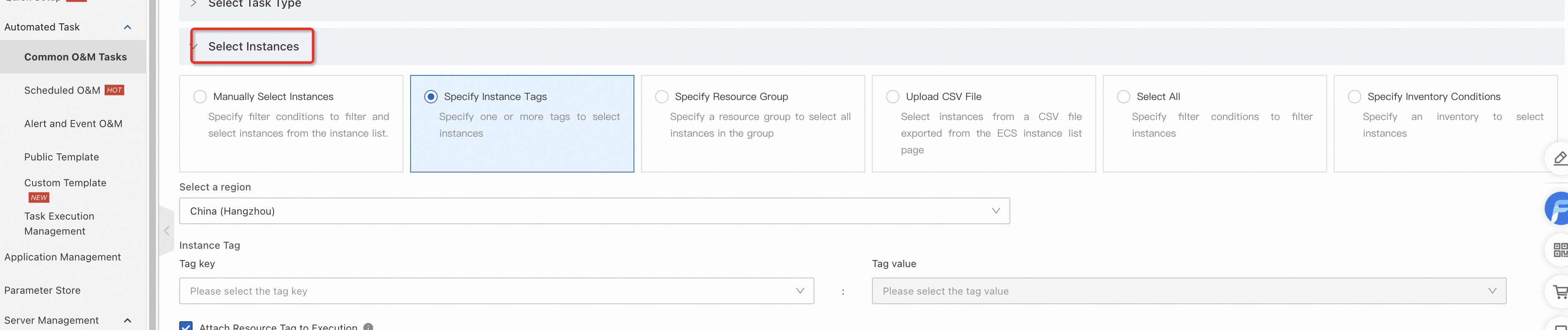
Task: Open the shopping cart floating icon
Action: (x=1560, y=292)
